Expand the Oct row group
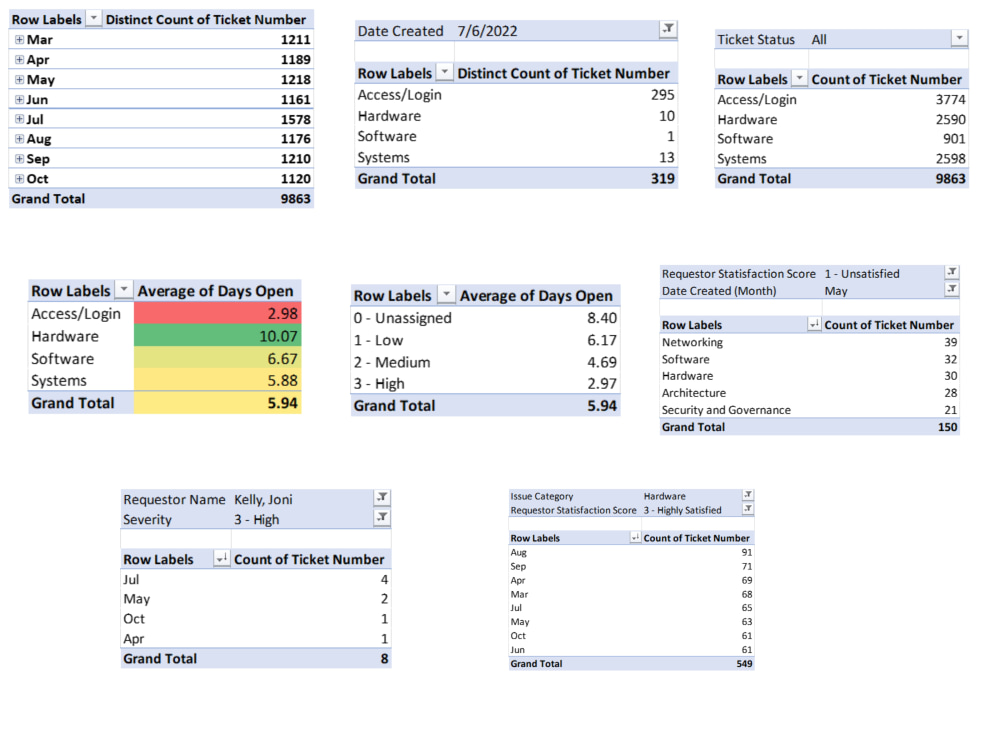Viewport: 1000px width, 750px height. pyautogui.click(x=19, y=179)
